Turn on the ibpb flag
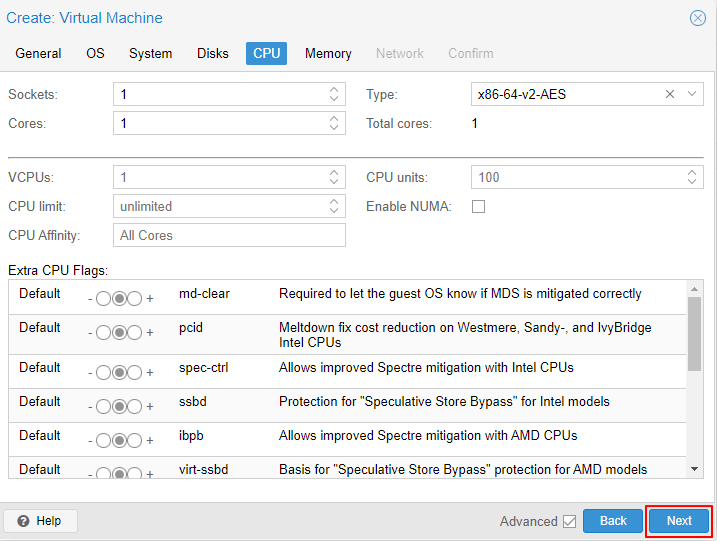 [x=134, y=440]
